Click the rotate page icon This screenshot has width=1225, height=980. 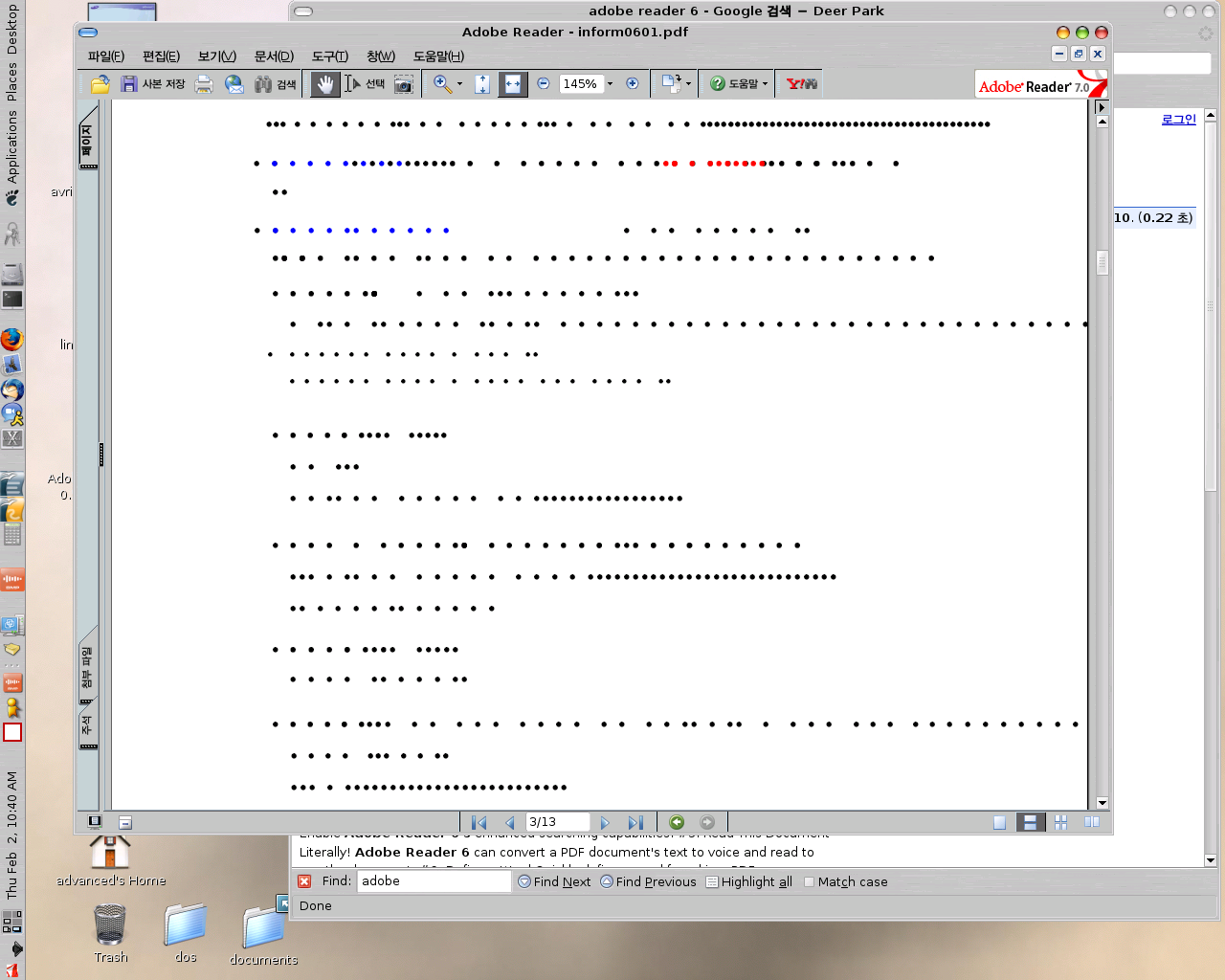point(671,84)
